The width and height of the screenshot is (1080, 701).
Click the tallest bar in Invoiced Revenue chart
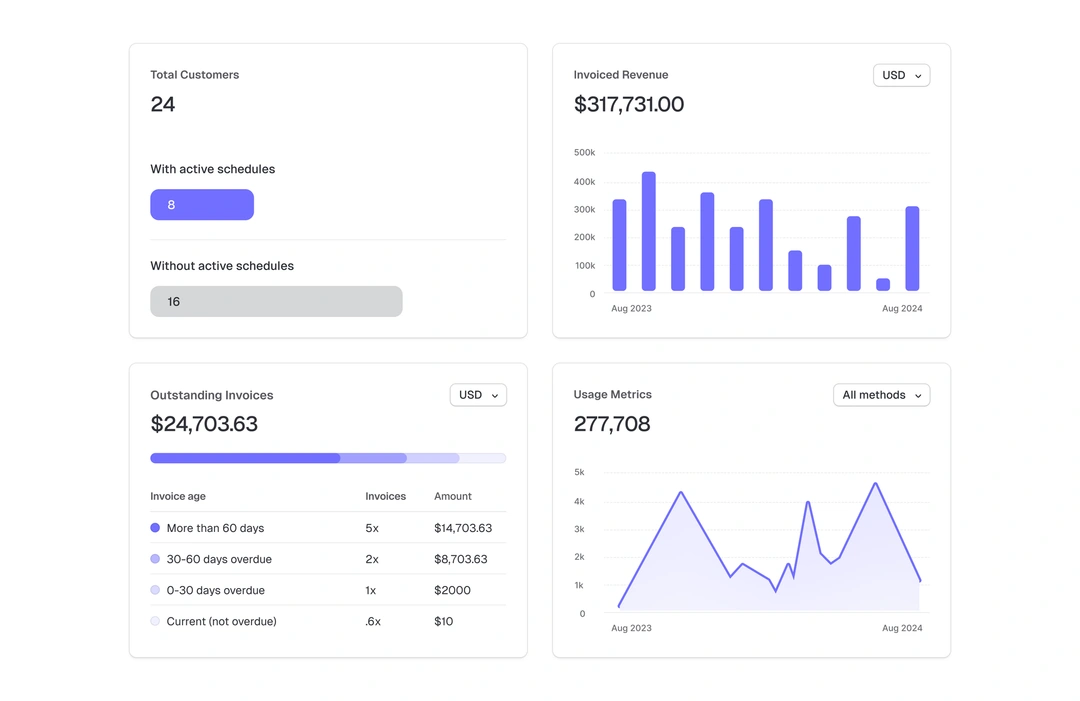tap(648, 231)
